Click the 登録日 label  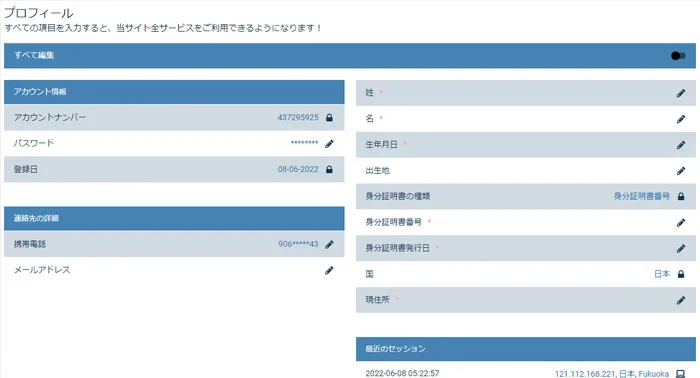[25, 169]
